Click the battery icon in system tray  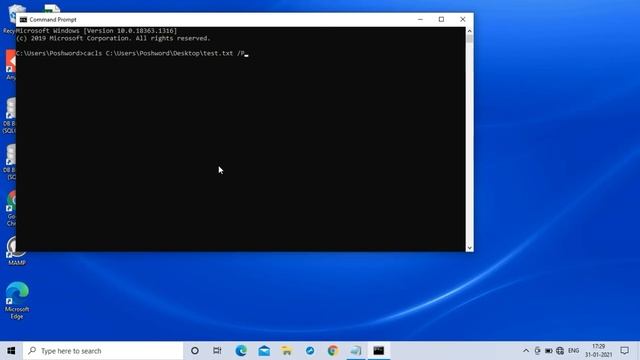(549, 351)
